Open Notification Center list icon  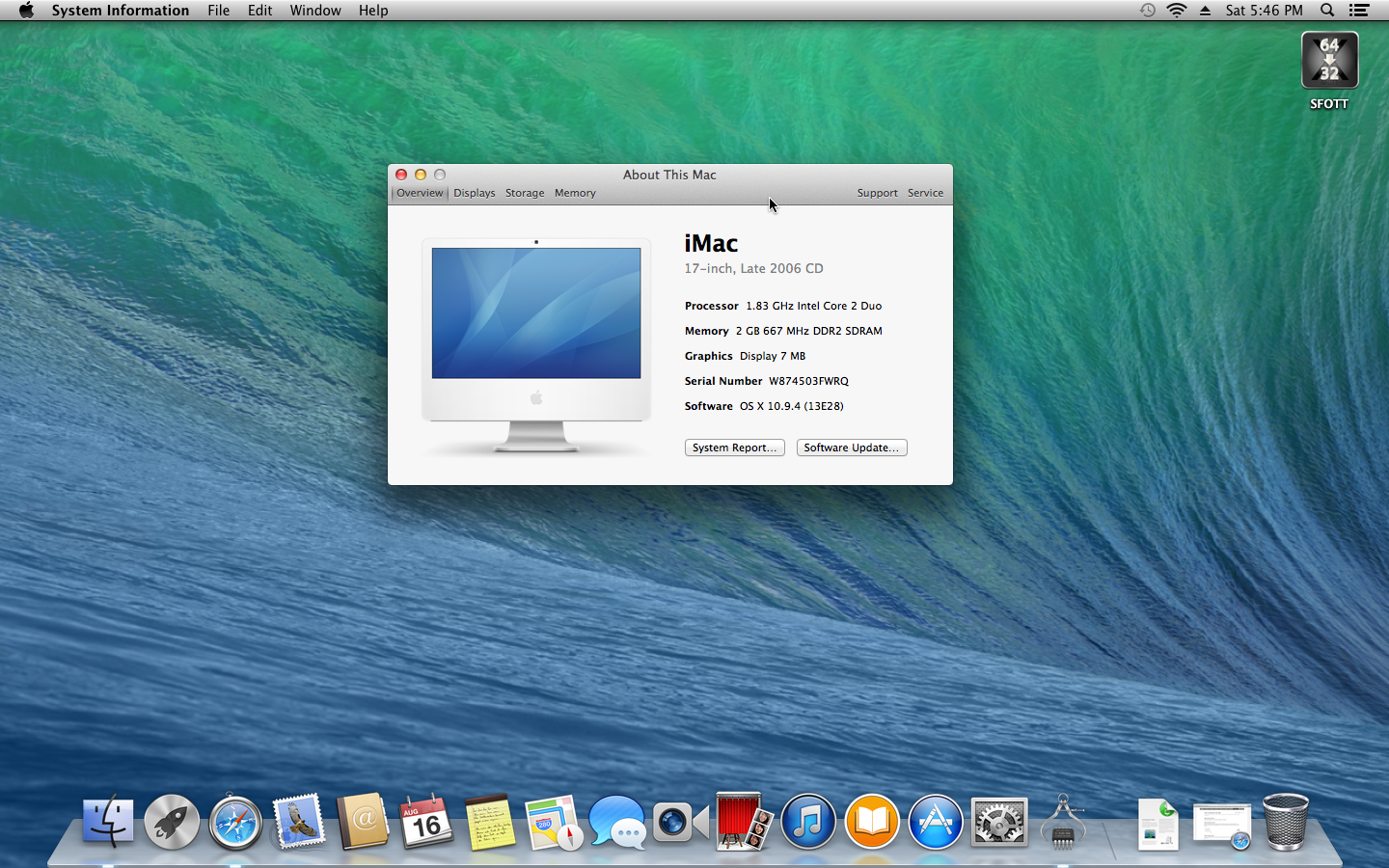1359,11
